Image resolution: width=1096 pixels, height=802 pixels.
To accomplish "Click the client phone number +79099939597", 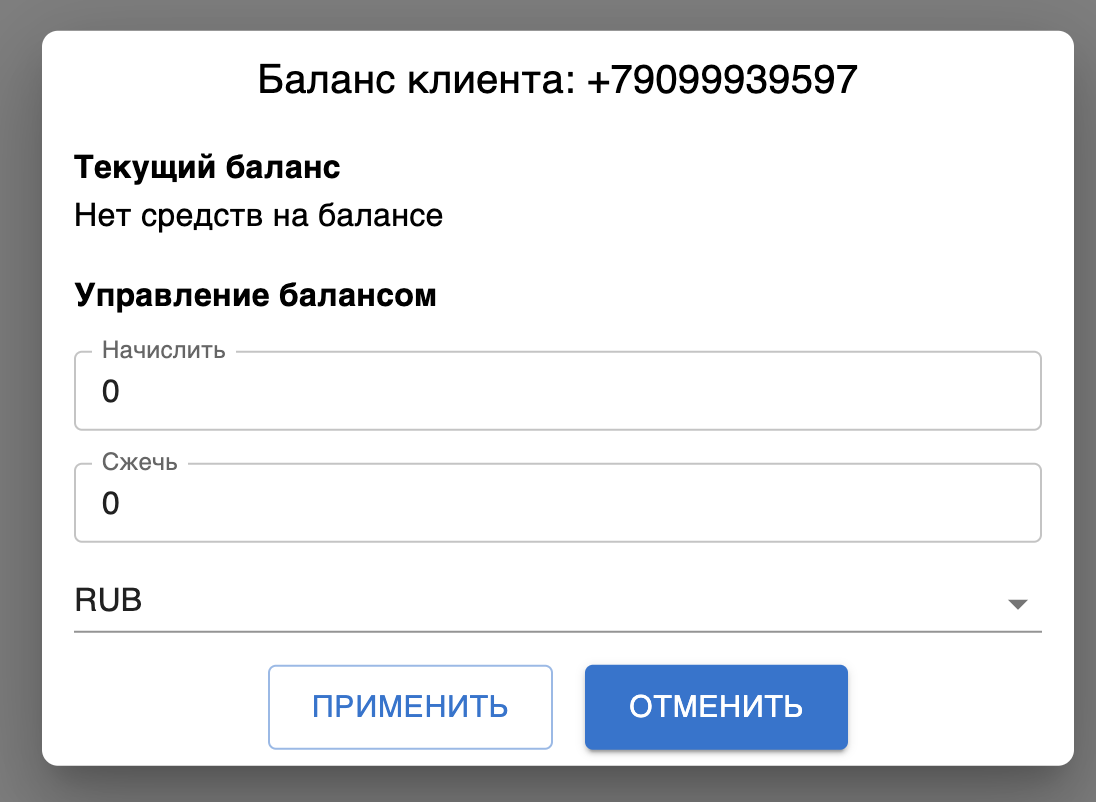I will coord(722,80).
